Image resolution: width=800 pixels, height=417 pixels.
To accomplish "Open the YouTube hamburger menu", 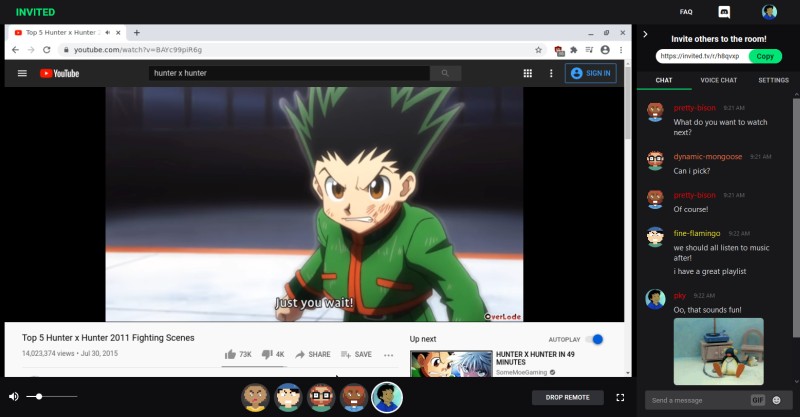I will click(x=22, y=73).
